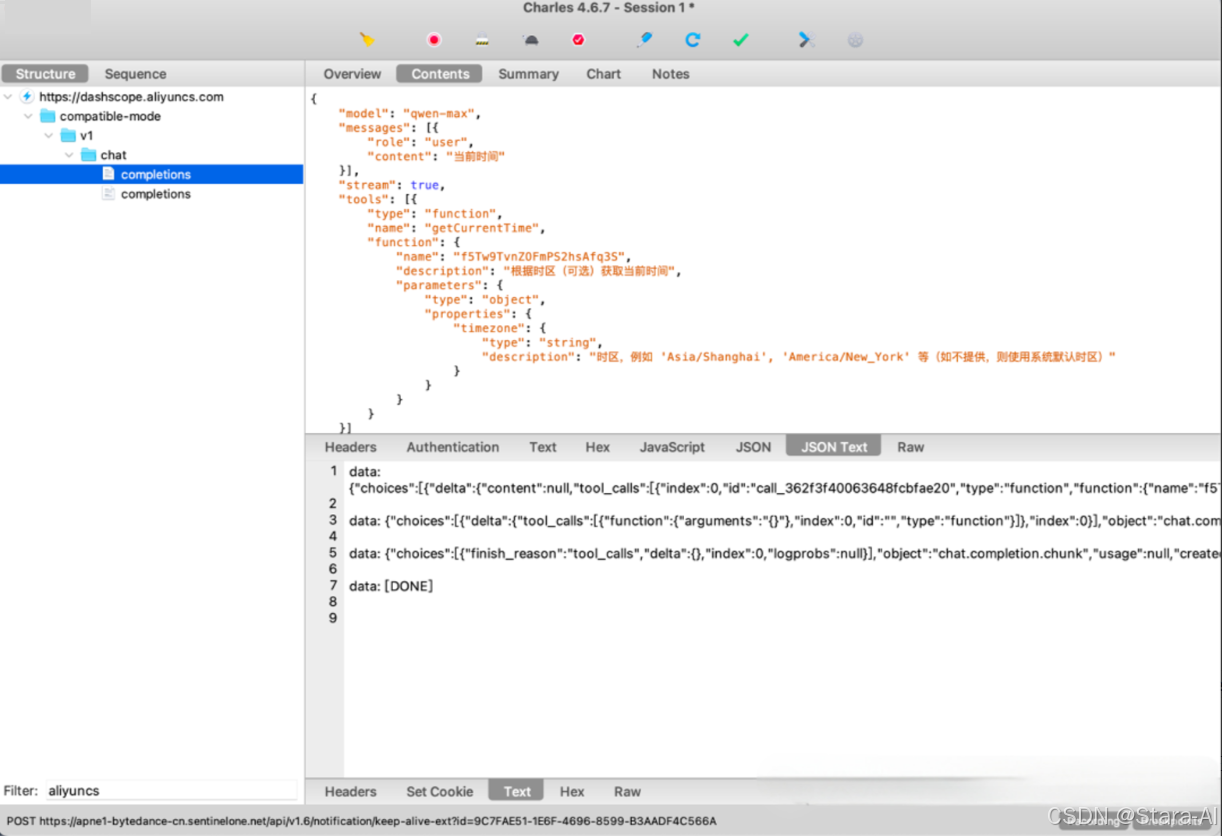Switch to Sequence view
1222x836 pixels.
[135, 74]
